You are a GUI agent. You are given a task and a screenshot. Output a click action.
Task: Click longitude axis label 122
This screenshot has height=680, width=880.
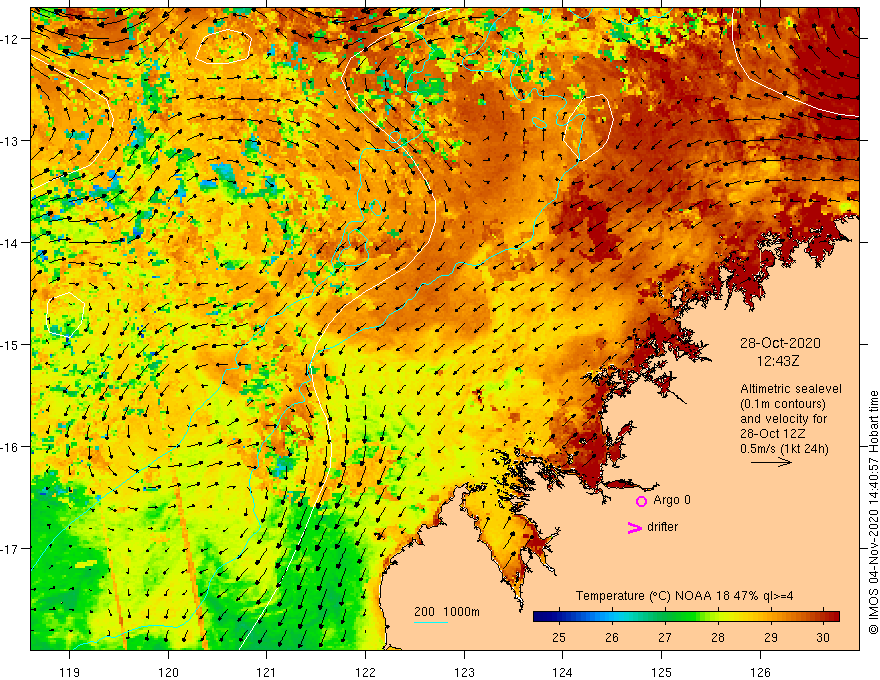[365, 672]
